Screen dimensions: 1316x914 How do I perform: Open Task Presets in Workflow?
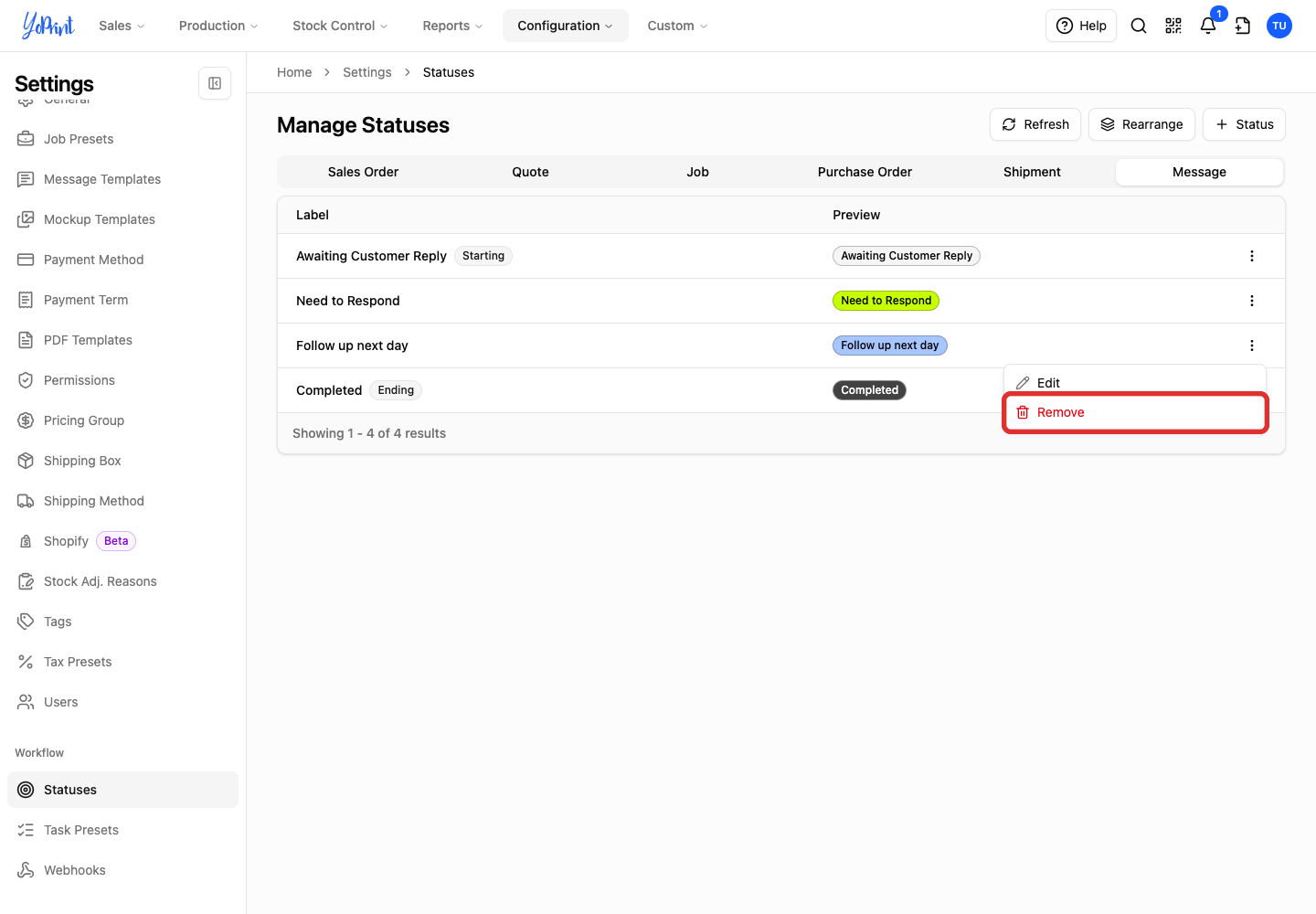click(122, 830)
